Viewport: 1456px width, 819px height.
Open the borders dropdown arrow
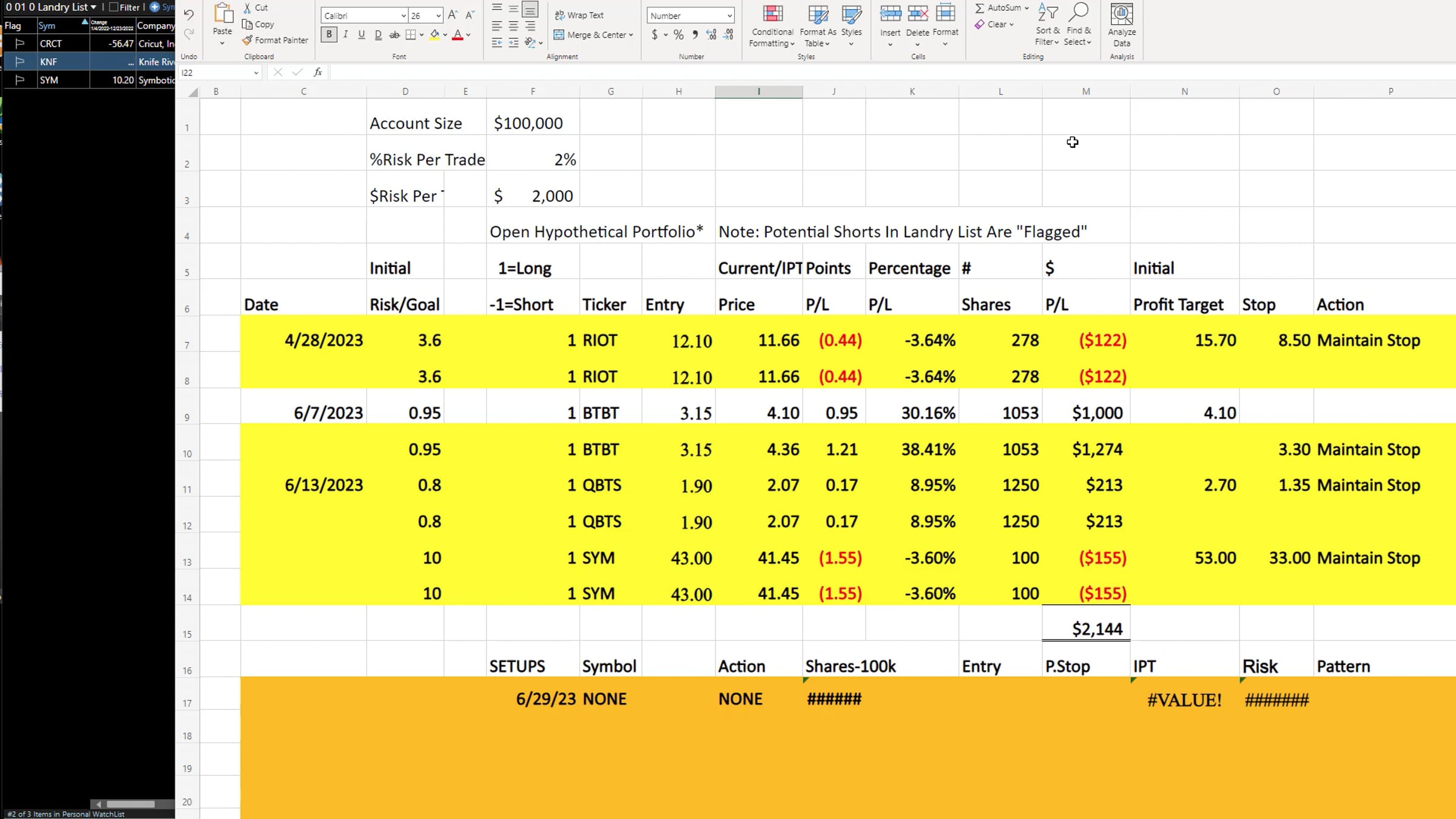coord(421,35)
